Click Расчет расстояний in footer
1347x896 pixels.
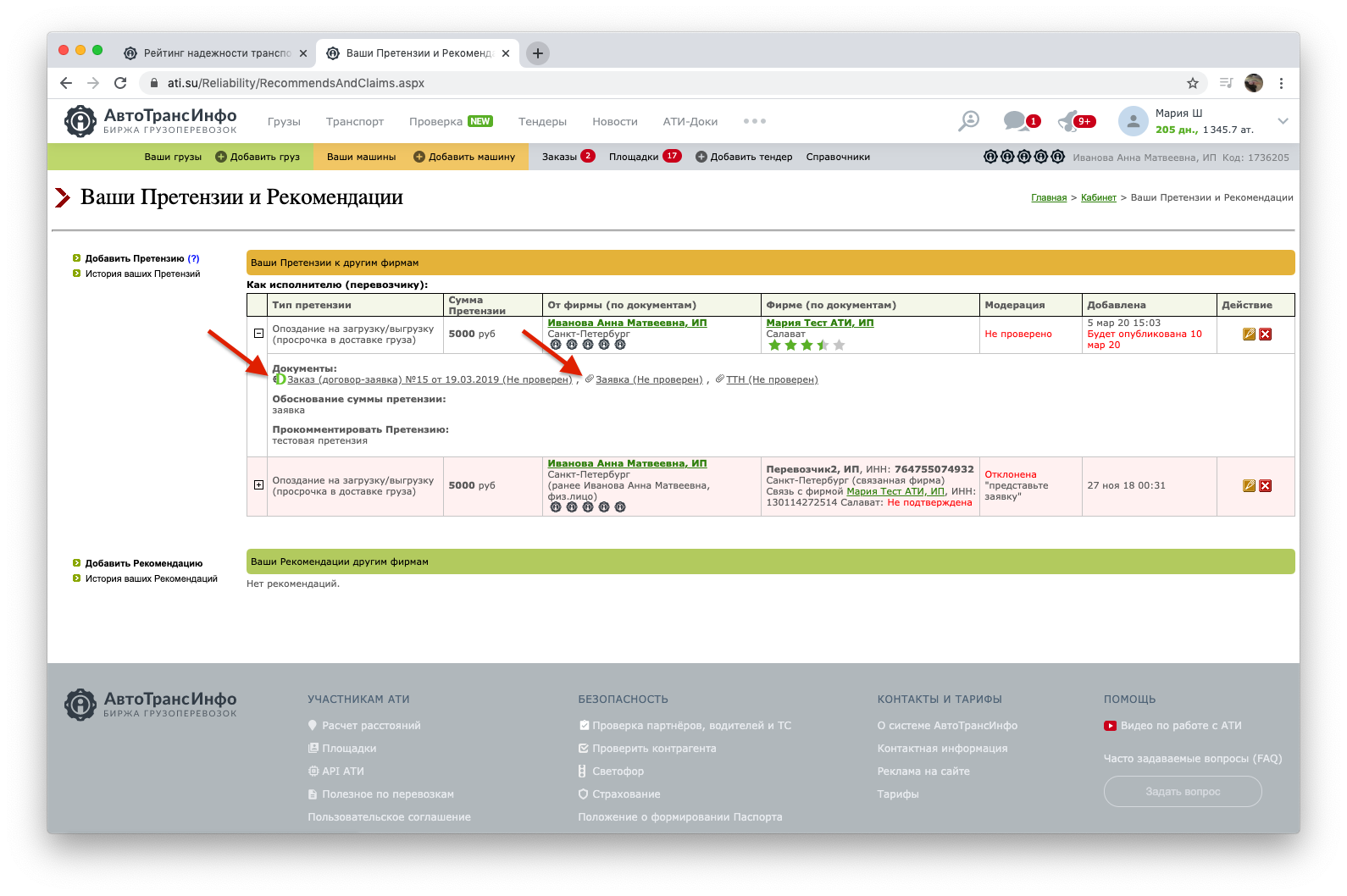click(371, 726)
